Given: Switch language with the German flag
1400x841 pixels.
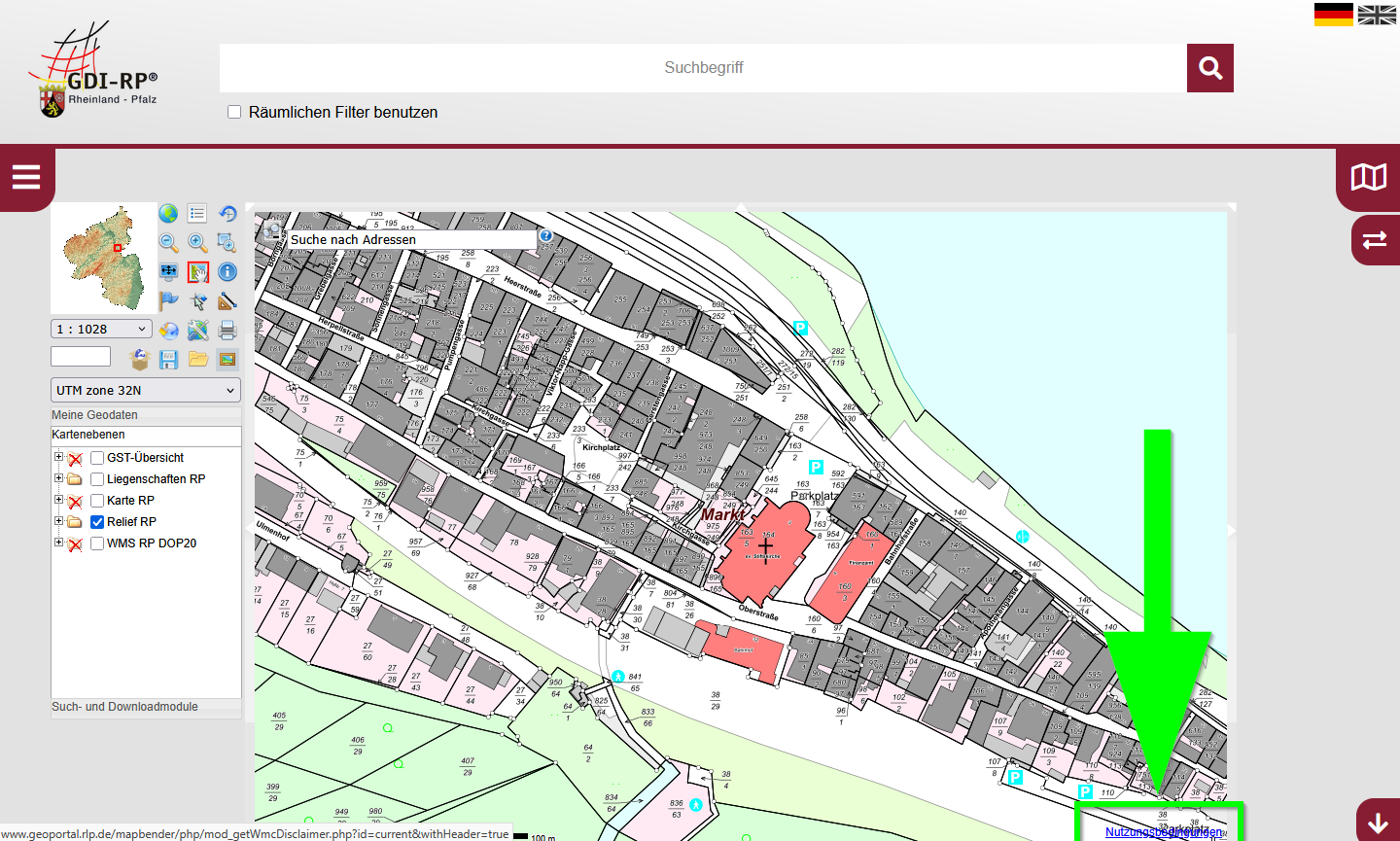Looking at the screenshot, I should 1333,15.
